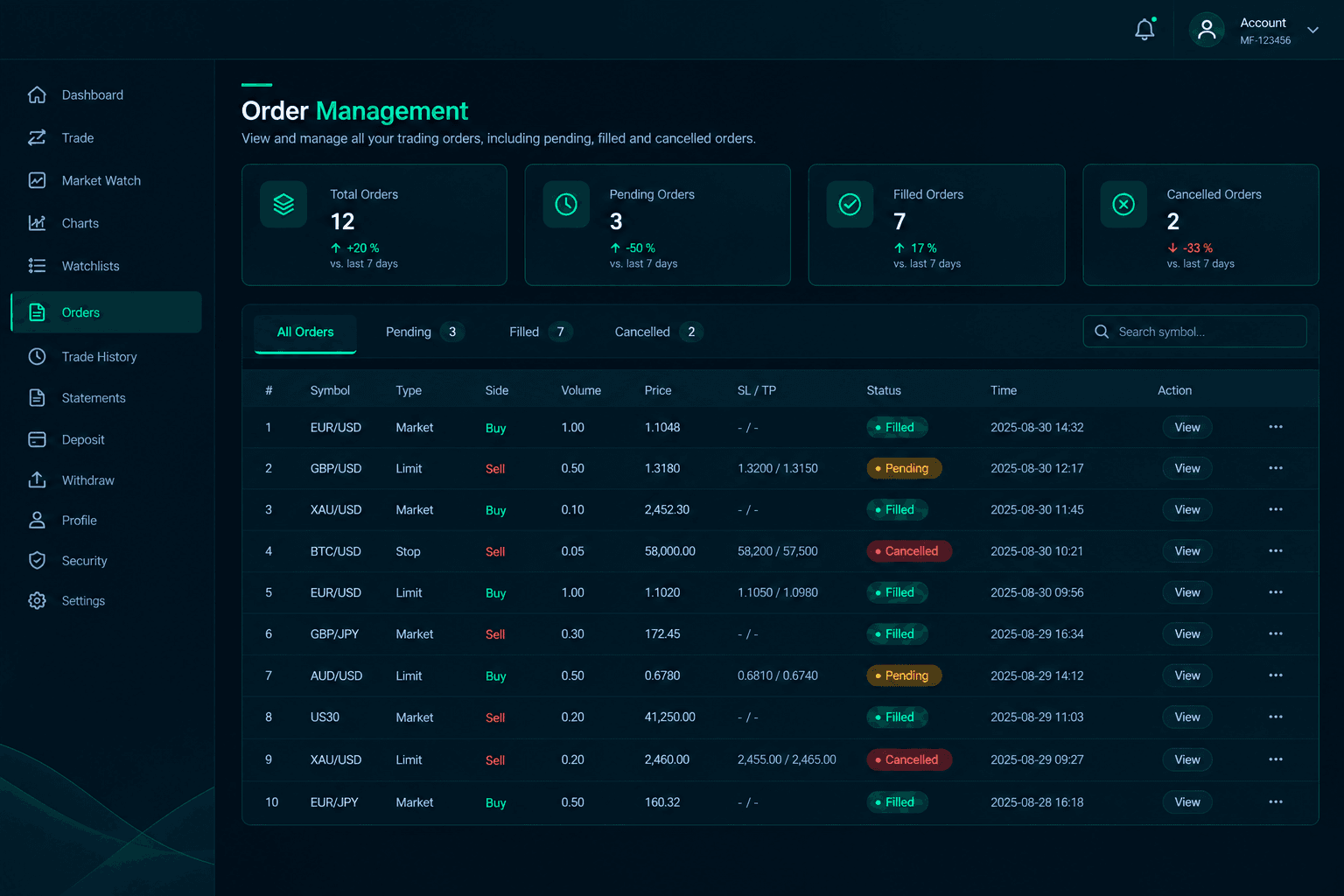
Task: View order 4 BTC/USD Stop
Action: coord(1187,551)
